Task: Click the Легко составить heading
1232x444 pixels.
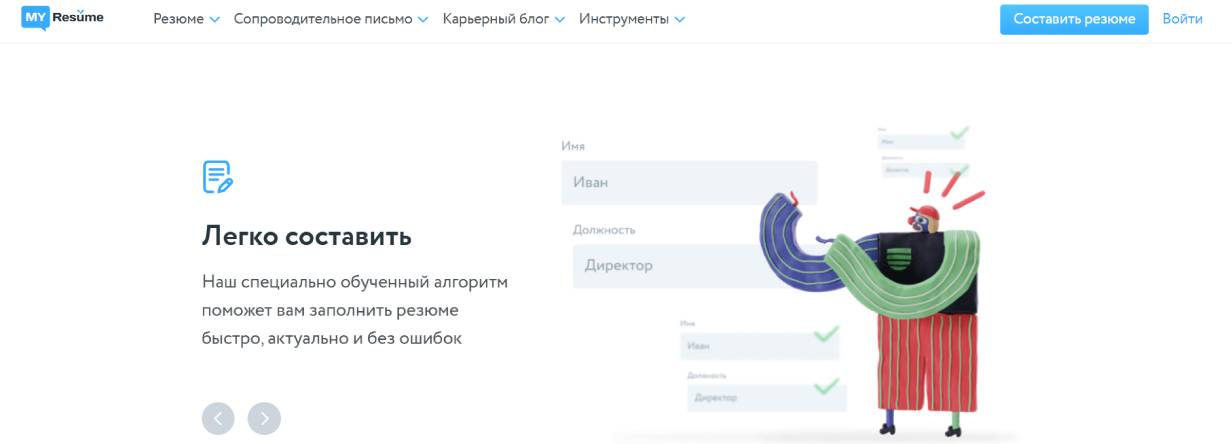Action: 307,237
